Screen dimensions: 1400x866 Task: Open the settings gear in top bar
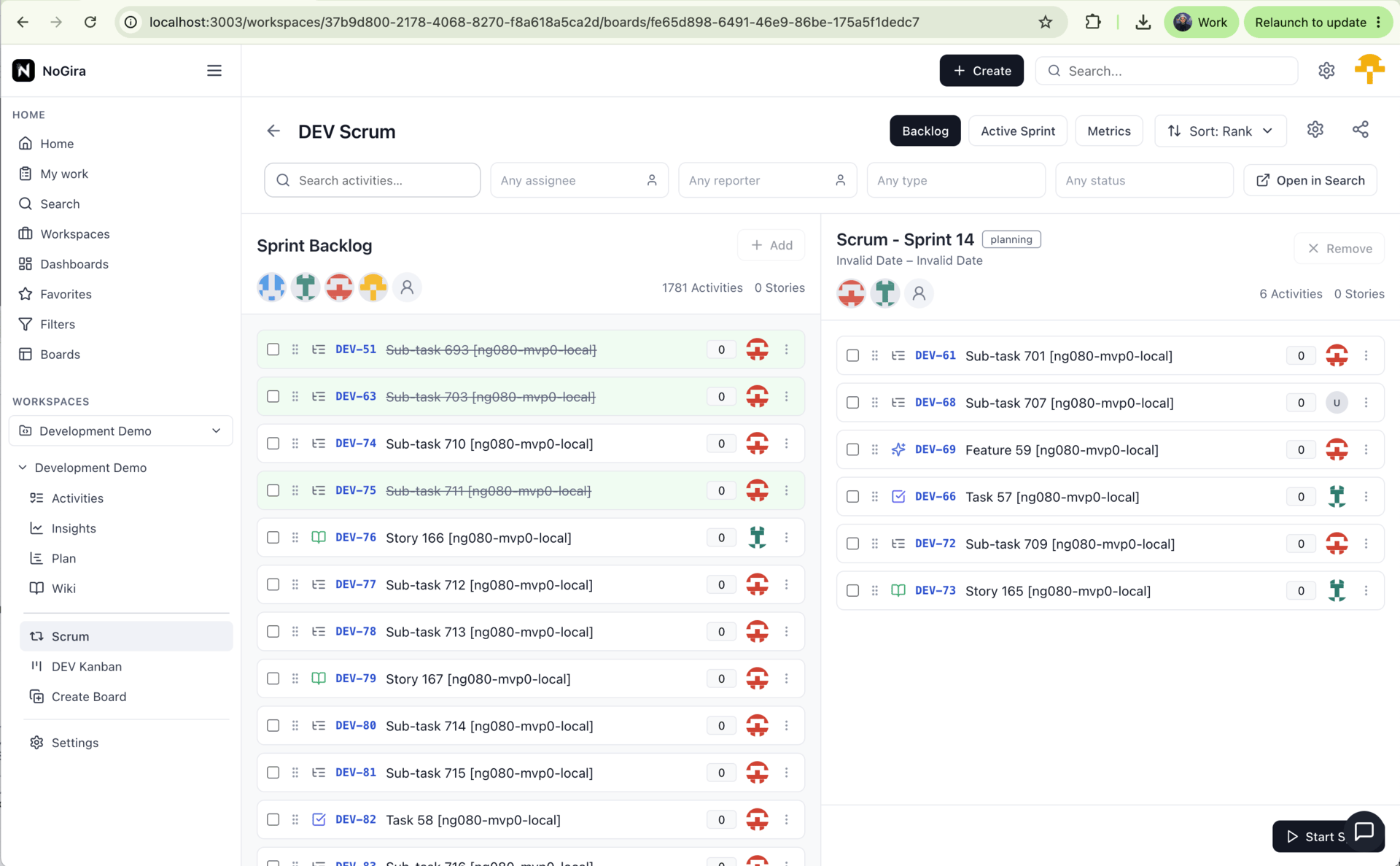[1326, 71]
